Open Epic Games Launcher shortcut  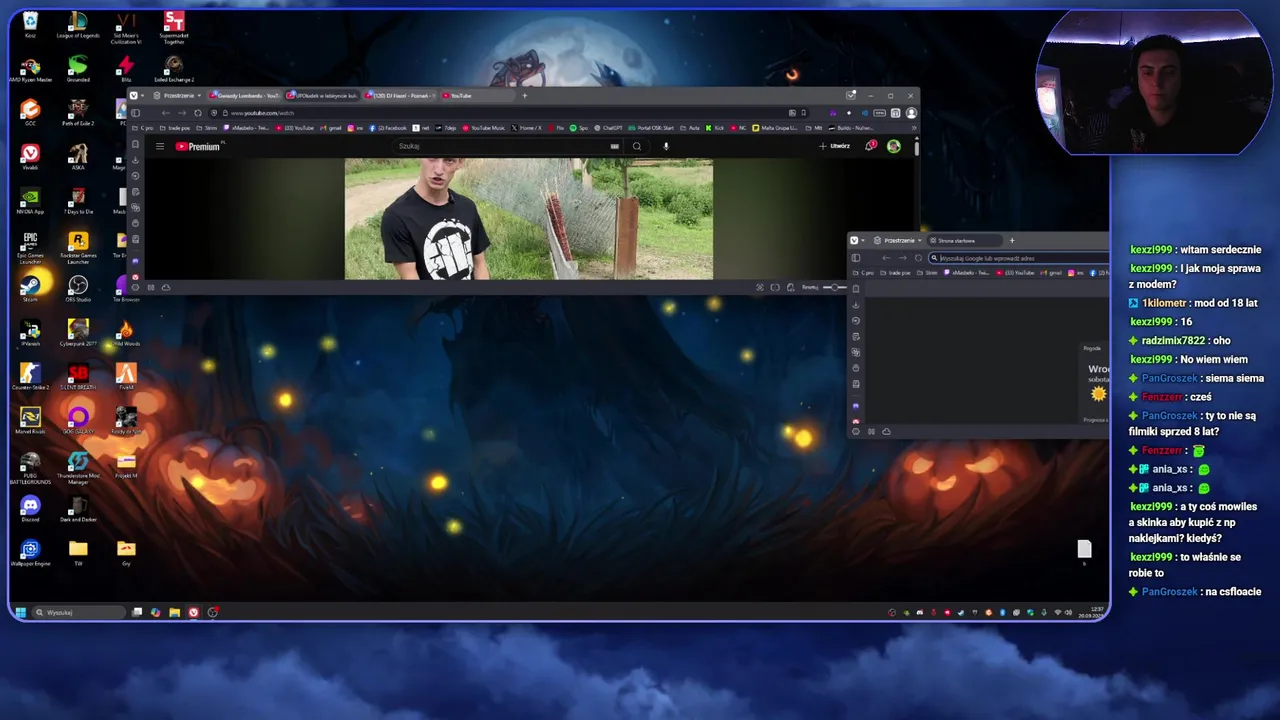30,247
